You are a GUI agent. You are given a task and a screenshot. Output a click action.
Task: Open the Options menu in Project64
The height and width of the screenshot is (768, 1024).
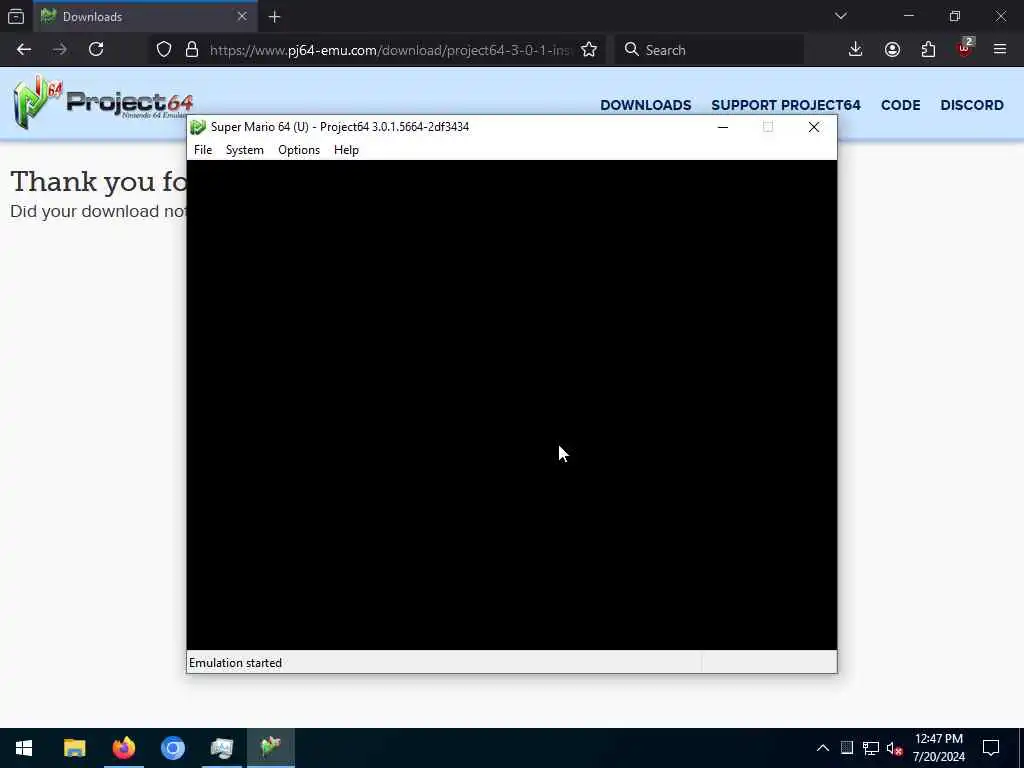pos(298,150)
